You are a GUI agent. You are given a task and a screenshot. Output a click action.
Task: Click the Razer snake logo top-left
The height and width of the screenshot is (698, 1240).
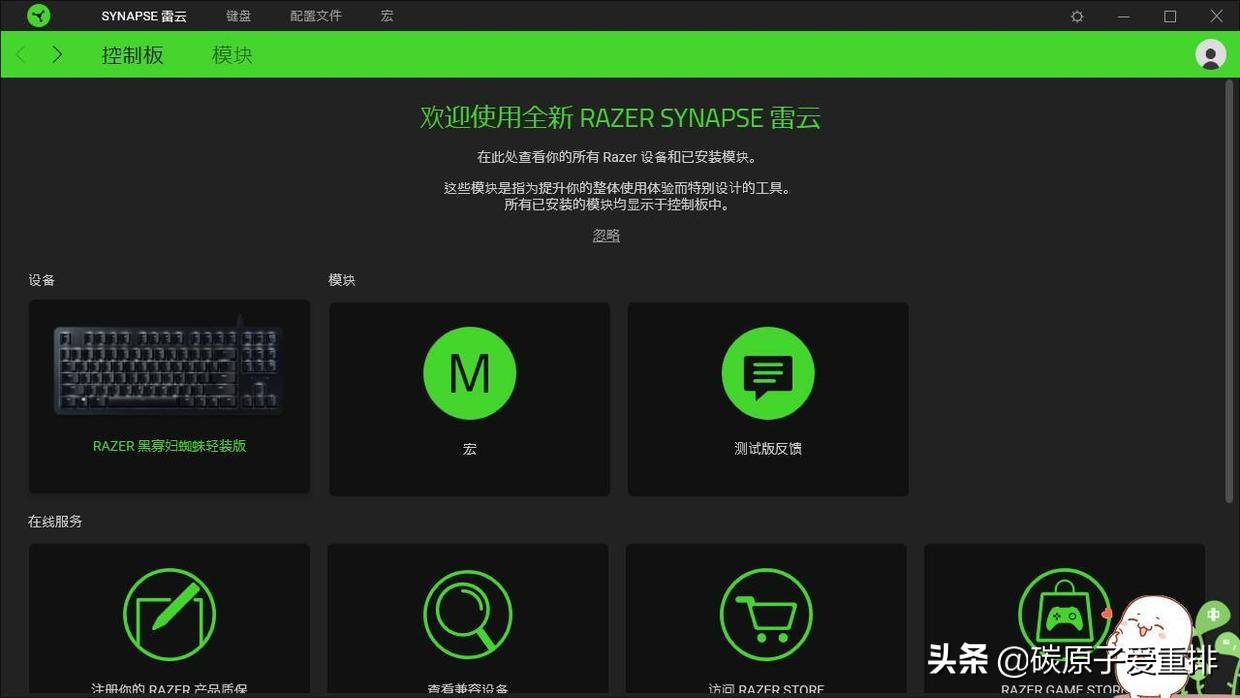tap(38, 15)
